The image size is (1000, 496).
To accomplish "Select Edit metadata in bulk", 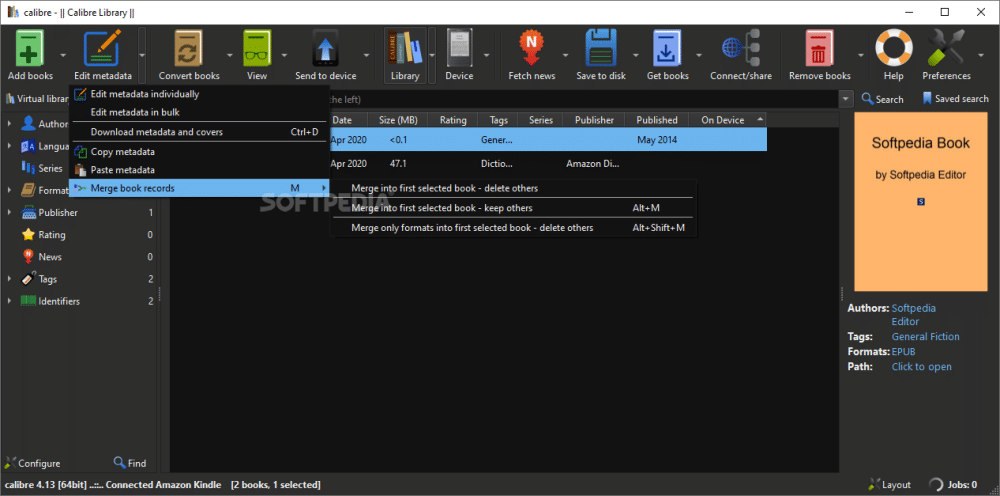I will 198,112.
